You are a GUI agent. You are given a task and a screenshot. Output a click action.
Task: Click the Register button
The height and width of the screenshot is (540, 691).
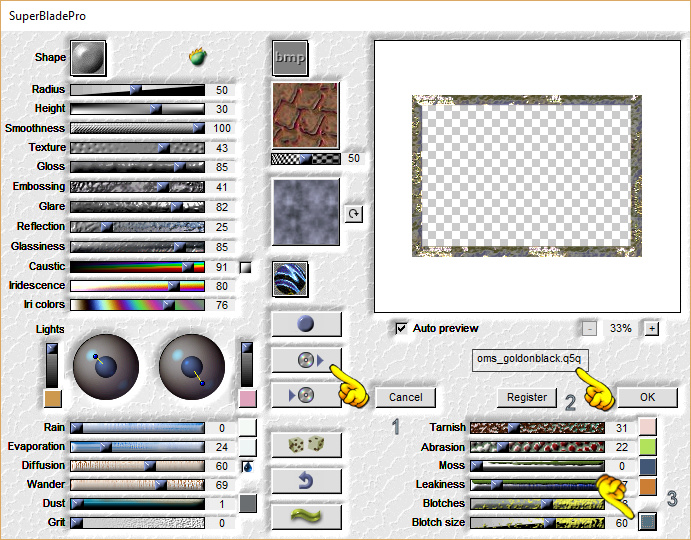[527, 397]
